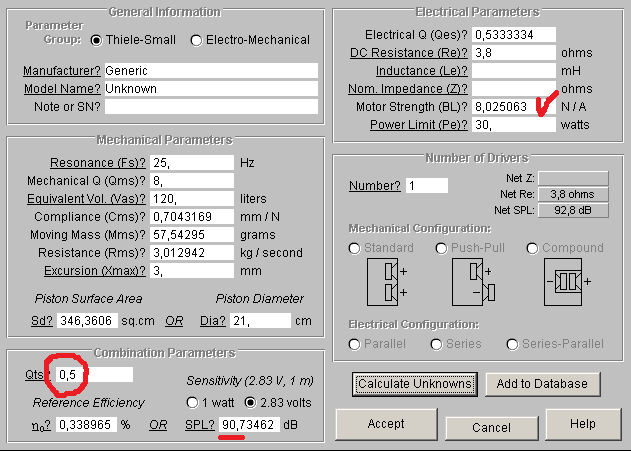
Task: Choose 1 watt sensitivity option
Action: (192, 403)
